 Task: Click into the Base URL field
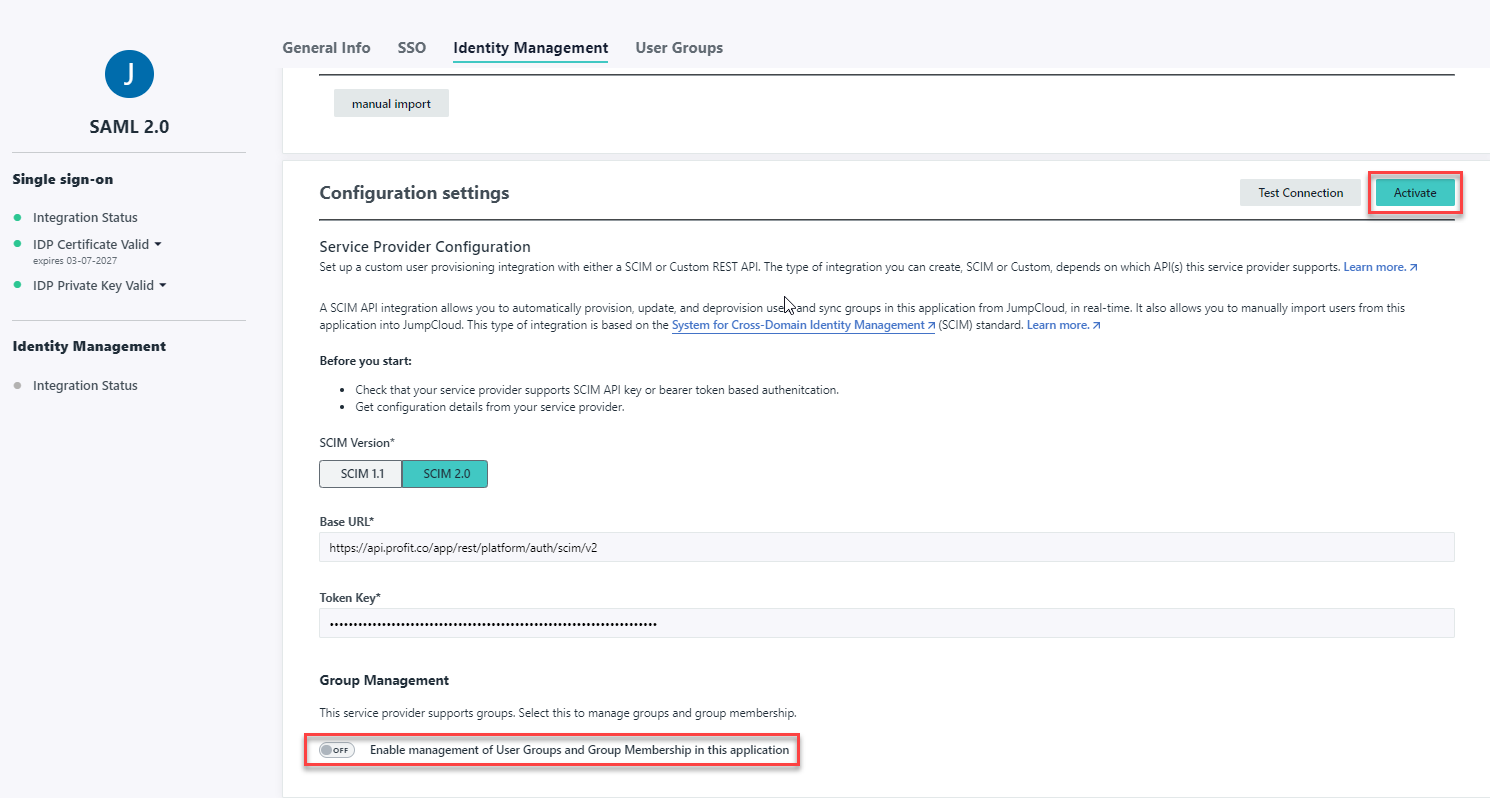pos(886,547)
